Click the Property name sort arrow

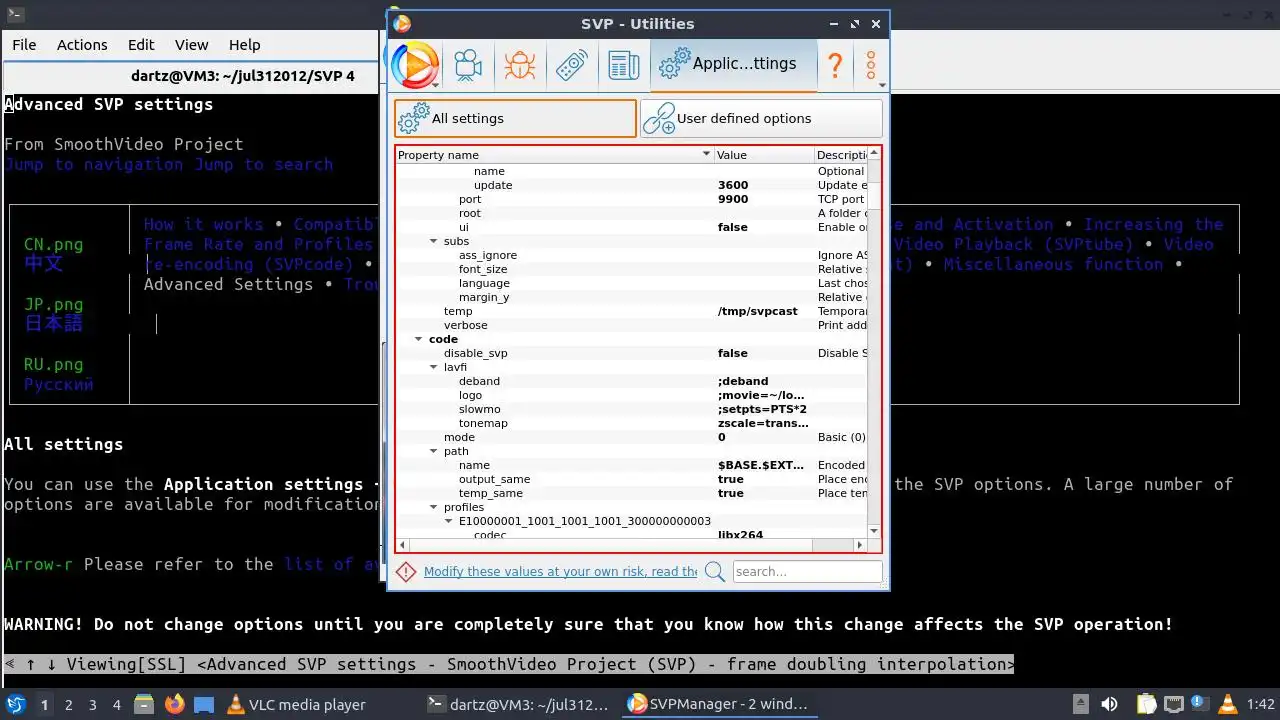706,154
